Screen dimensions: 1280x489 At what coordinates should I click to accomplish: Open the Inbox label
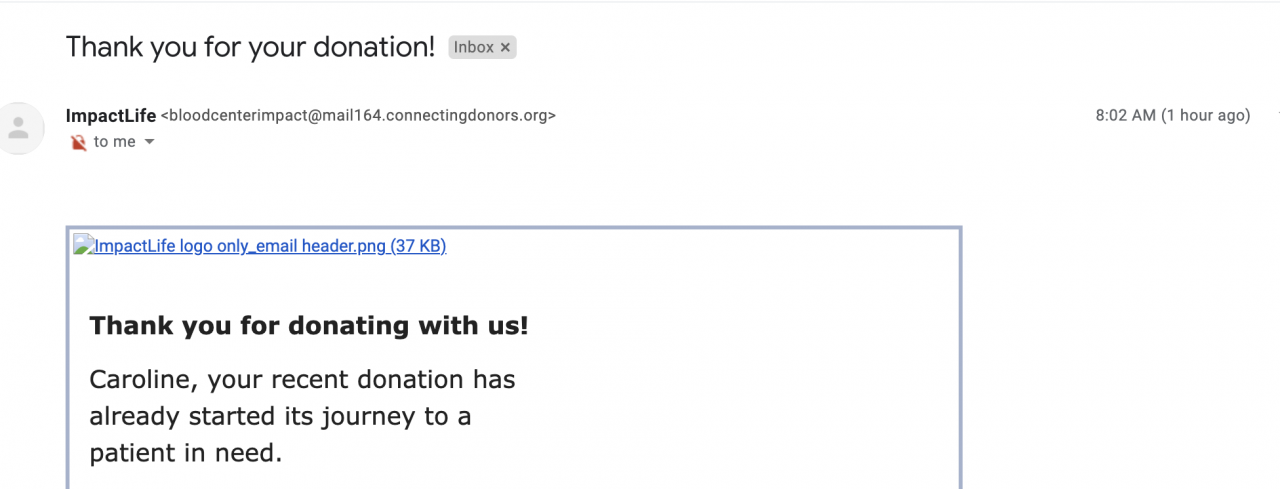474,47
